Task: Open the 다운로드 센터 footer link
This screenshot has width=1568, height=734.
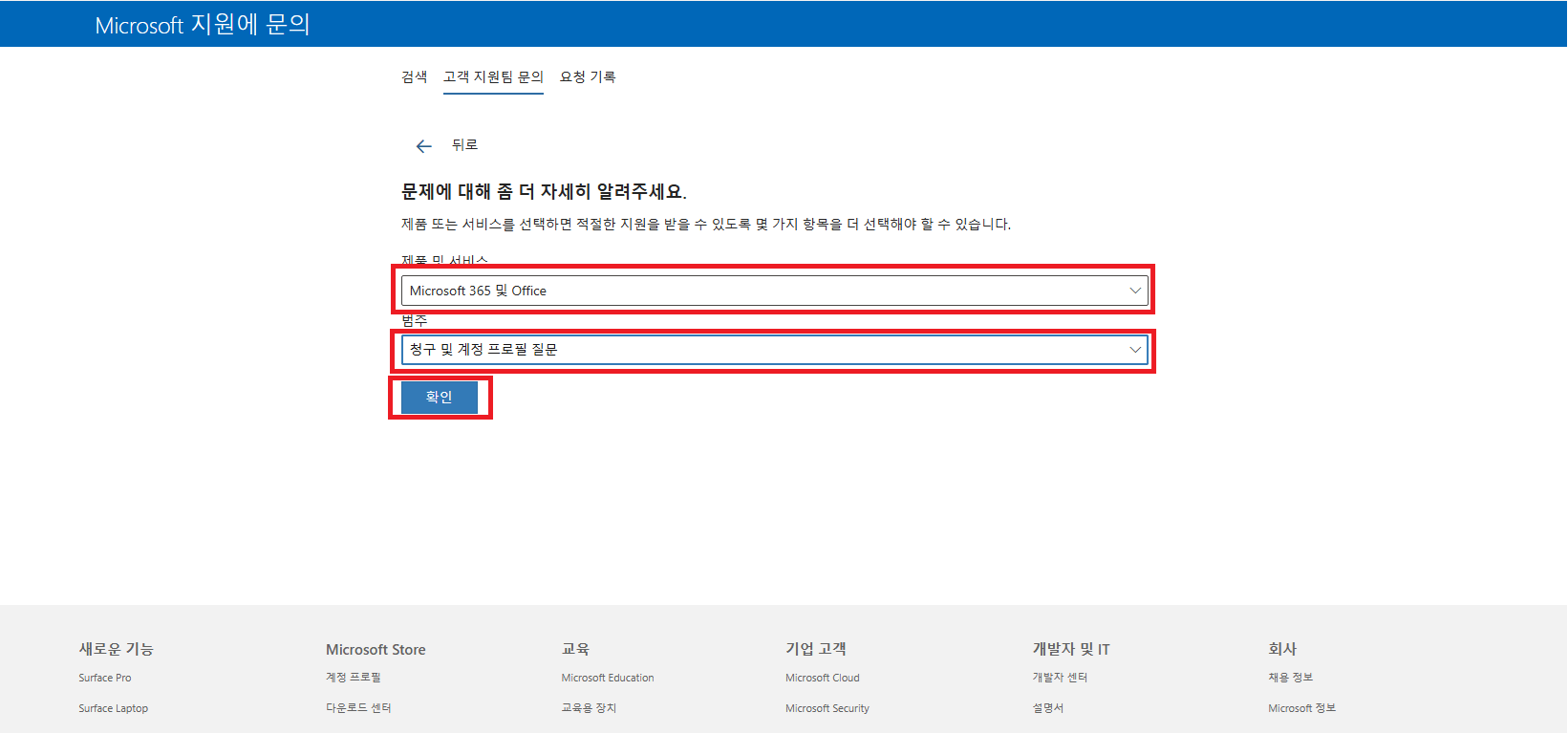Action: [x=358, y=708]
